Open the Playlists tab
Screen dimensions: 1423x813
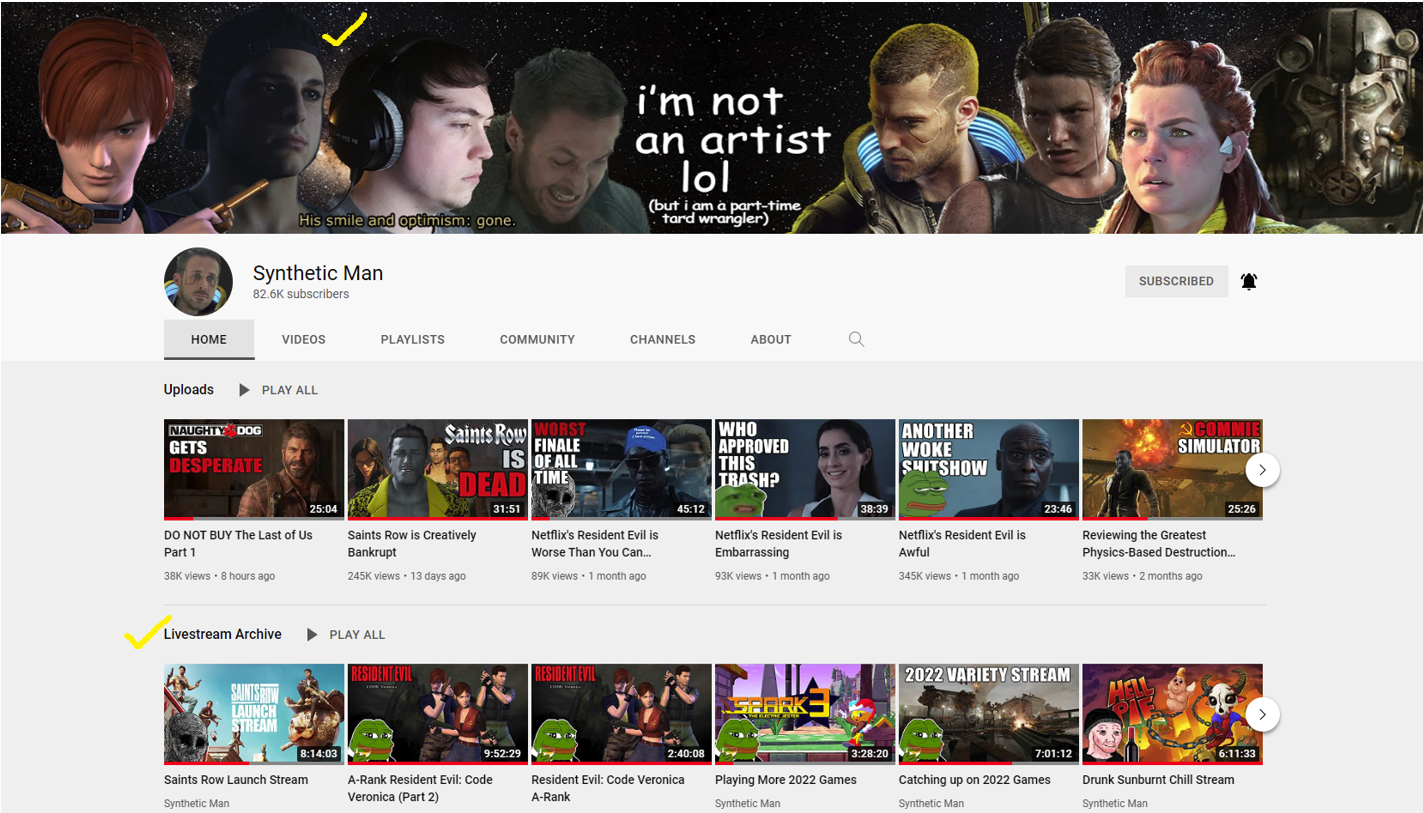point(413,339)
